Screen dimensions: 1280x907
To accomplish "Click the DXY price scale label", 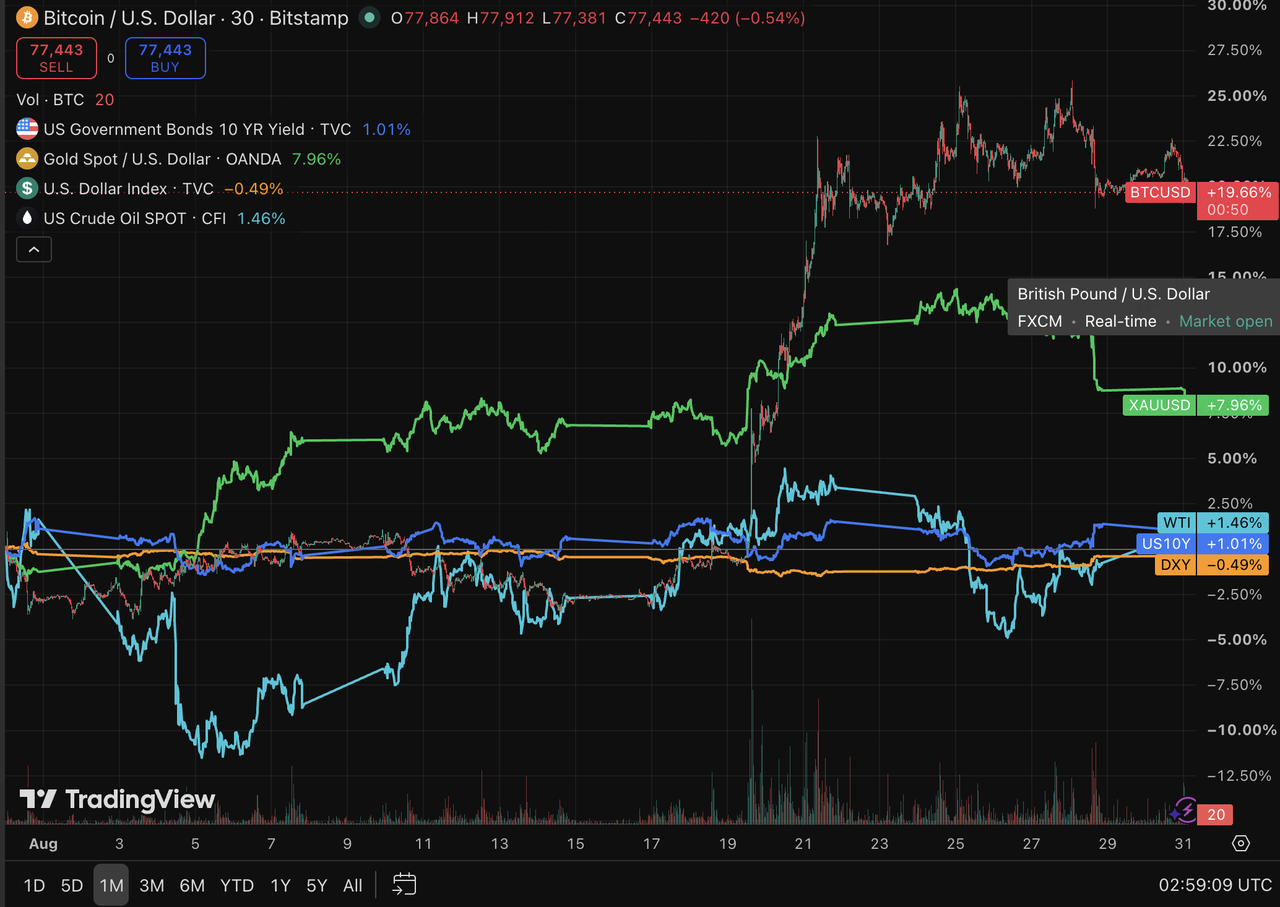I will pyautogui.click(x=1176, y=565).
